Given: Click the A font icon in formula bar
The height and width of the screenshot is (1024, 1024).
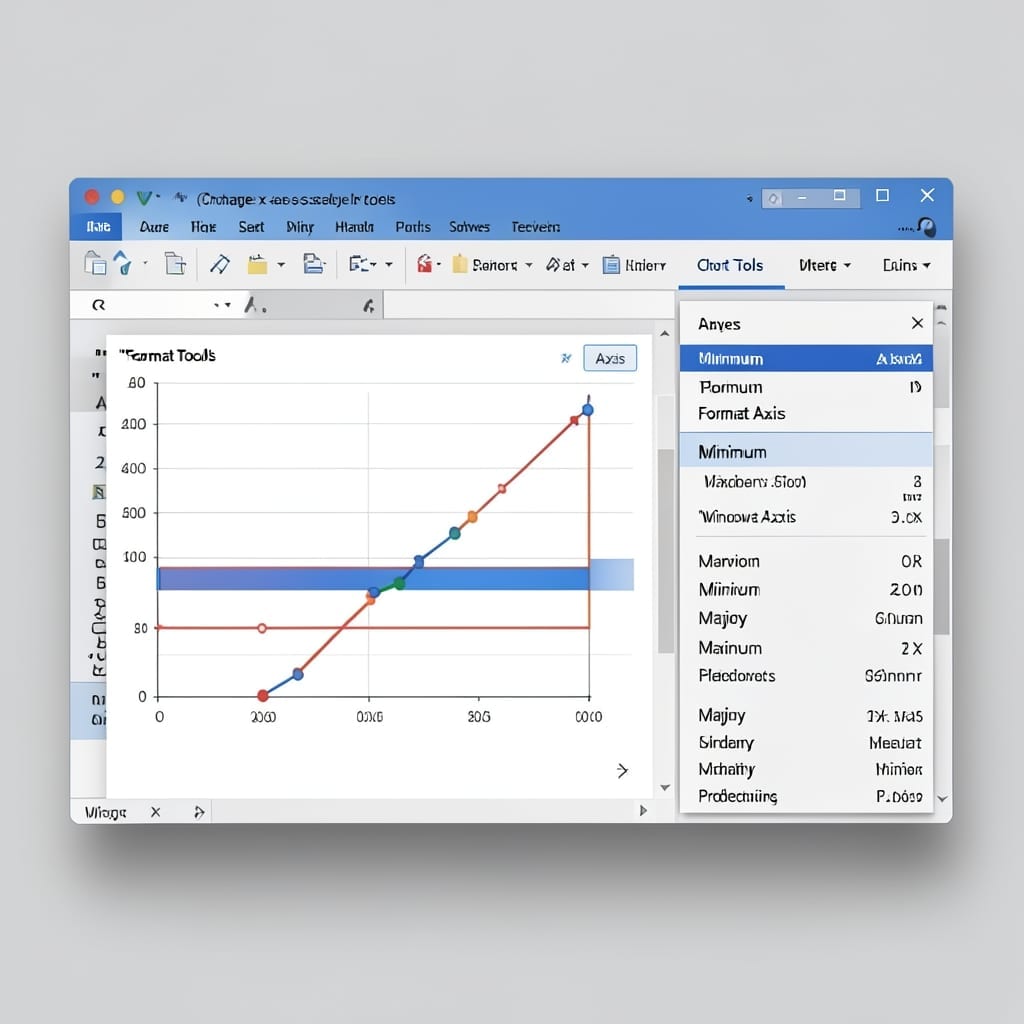Looking at the screenshot, I should click(251, 304).
